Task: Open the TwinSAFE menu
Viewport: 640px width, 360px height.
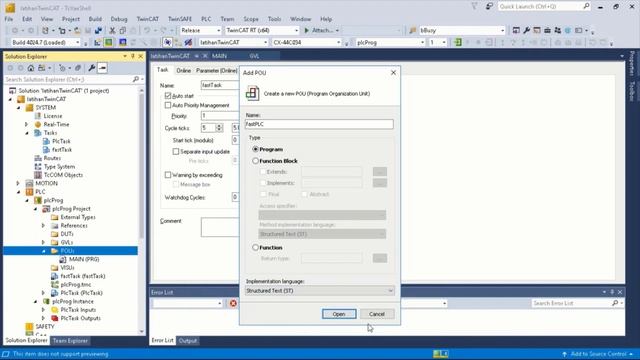Action: click(x=180, y=19)
